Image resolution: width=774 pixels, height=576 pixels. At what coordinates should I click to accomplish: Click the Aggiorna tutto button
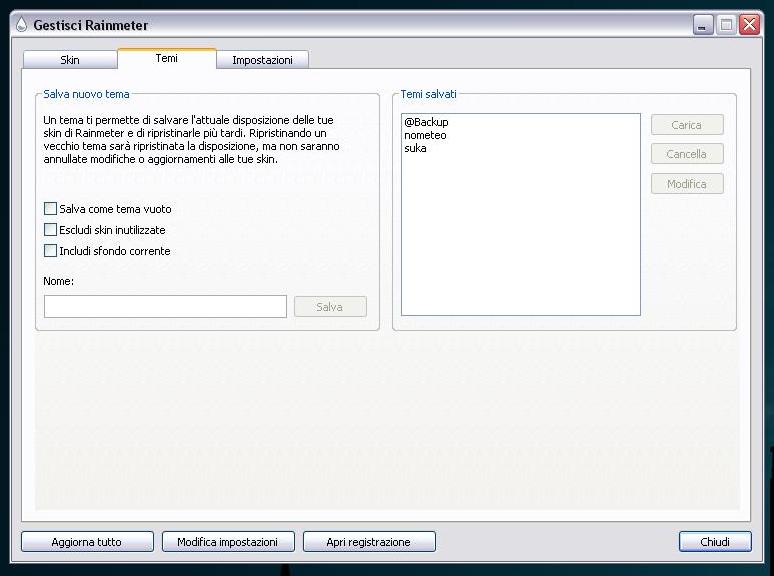tap(87, 542)
